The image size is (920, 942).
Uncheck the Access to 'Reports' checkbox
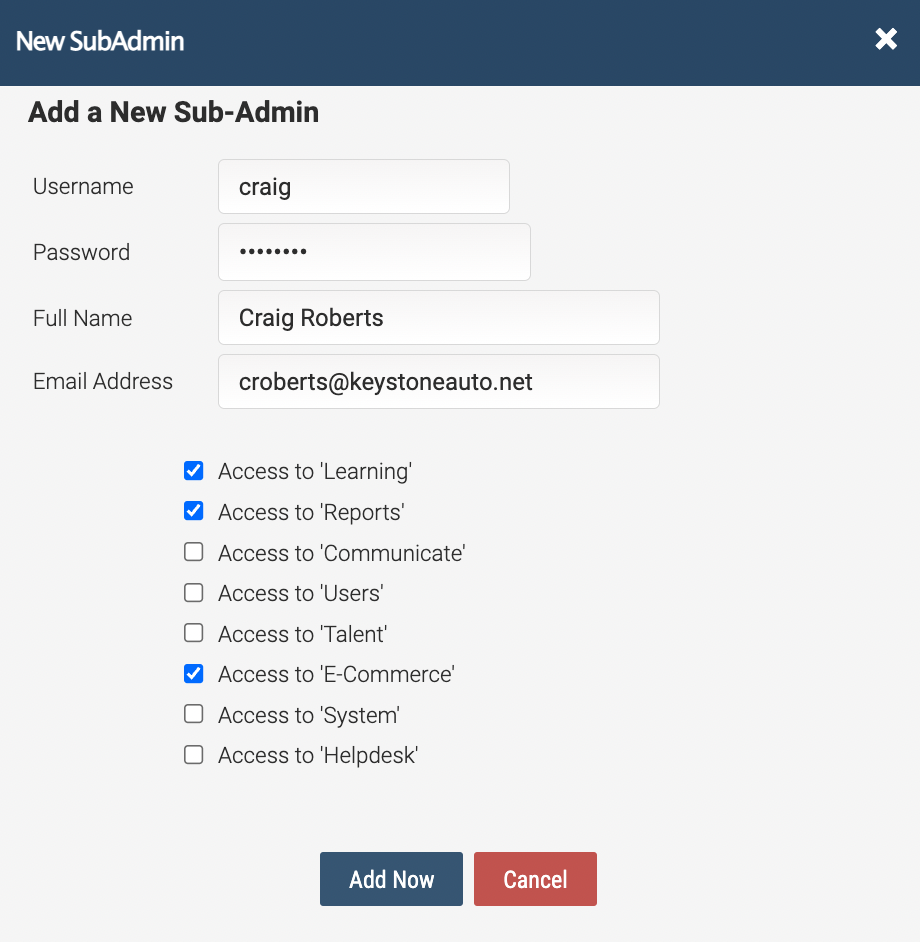coord(193,511)
